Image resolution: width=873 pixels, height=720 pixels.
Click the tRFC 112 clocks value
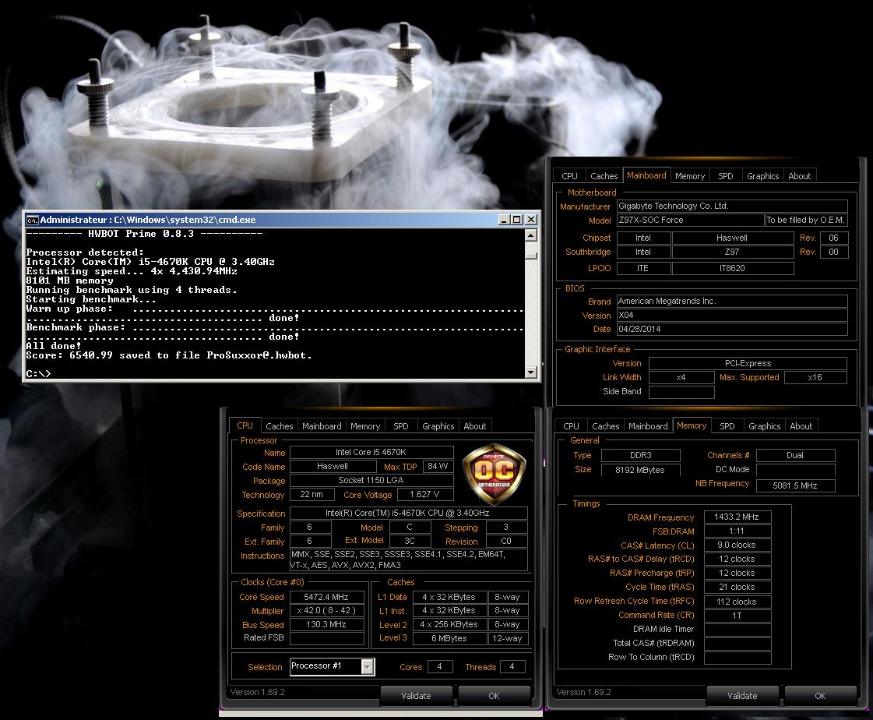(x=737, y=601)
